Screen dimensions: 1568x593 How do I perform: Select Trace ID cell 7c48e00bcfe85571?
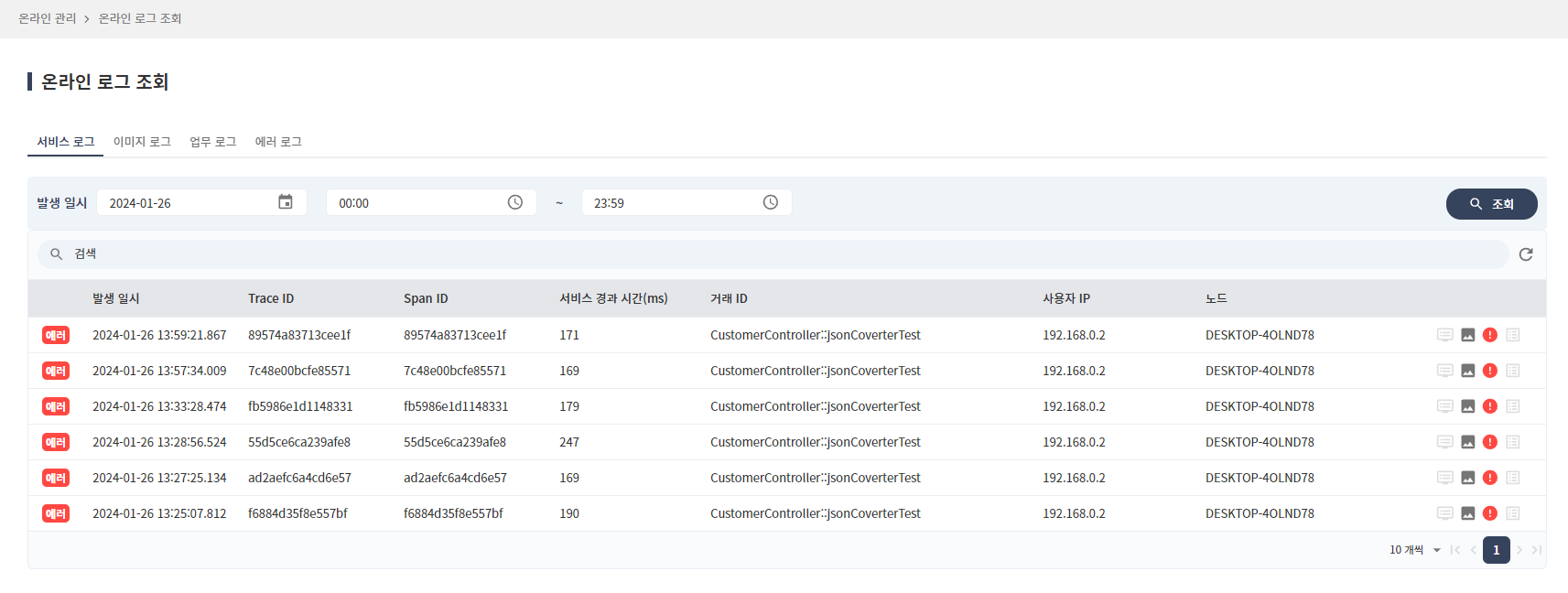[x=299, y=371]
